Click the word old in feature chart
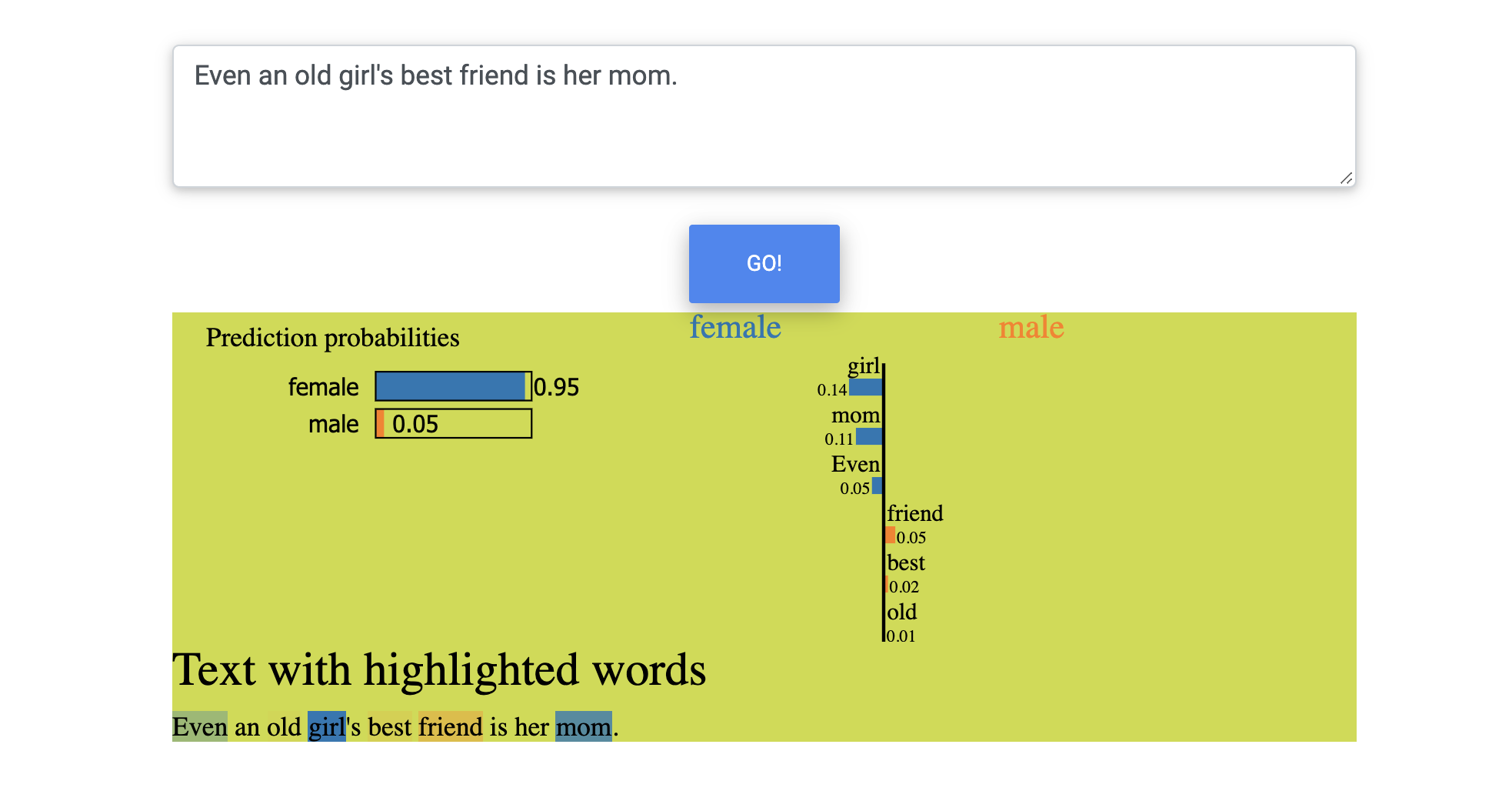 point(901,612)
